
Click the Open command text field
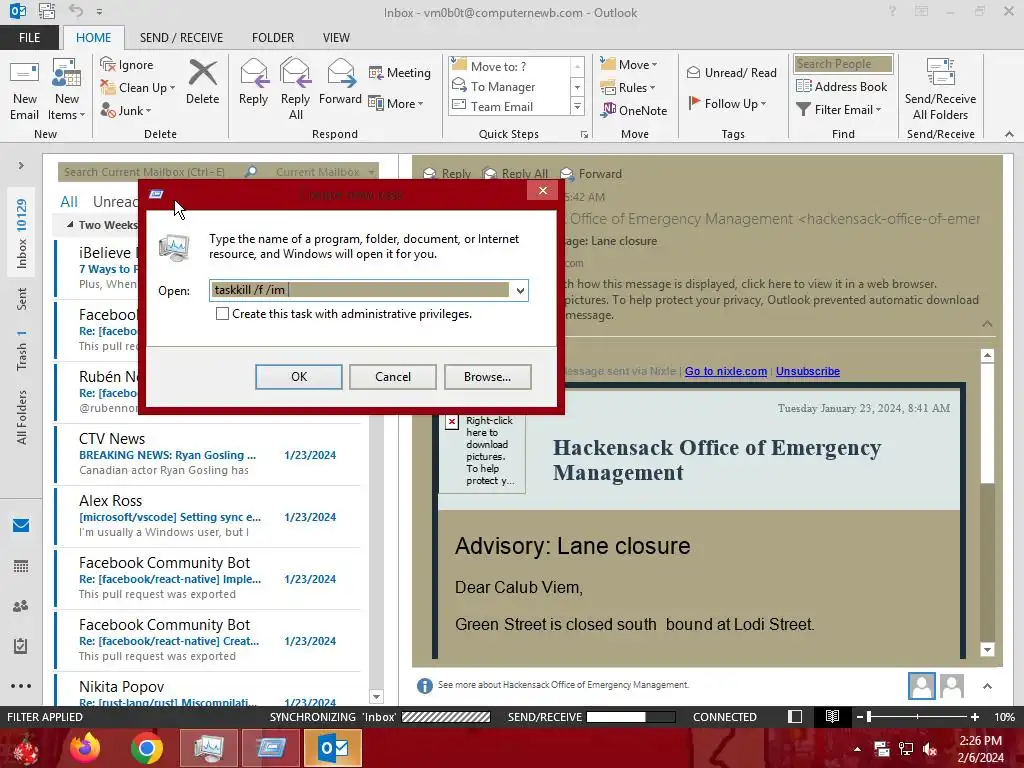coord(360,291)
